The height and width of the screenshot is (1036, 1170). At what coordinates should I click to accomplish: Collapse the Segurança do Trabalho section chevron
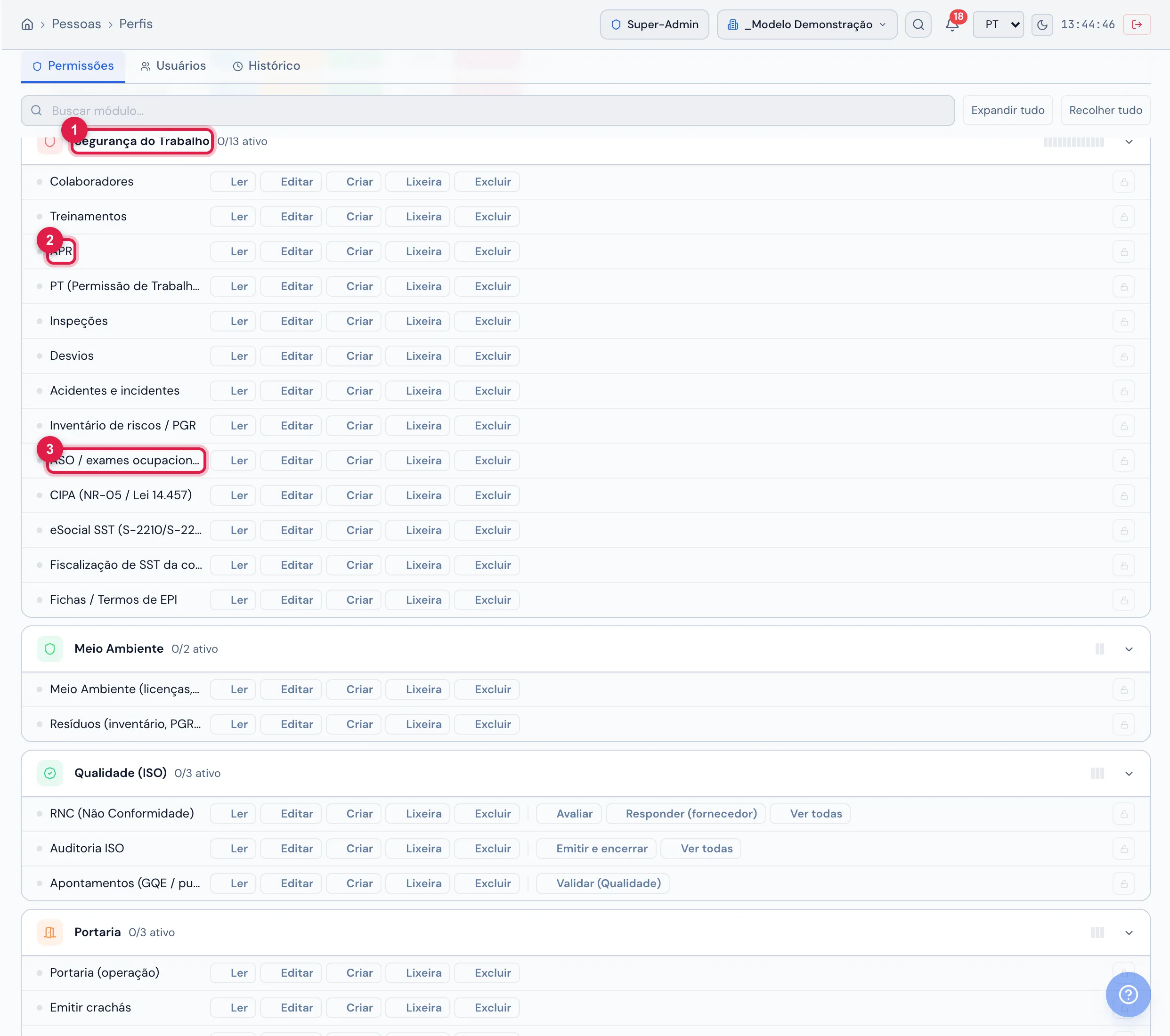[1129, 141]
